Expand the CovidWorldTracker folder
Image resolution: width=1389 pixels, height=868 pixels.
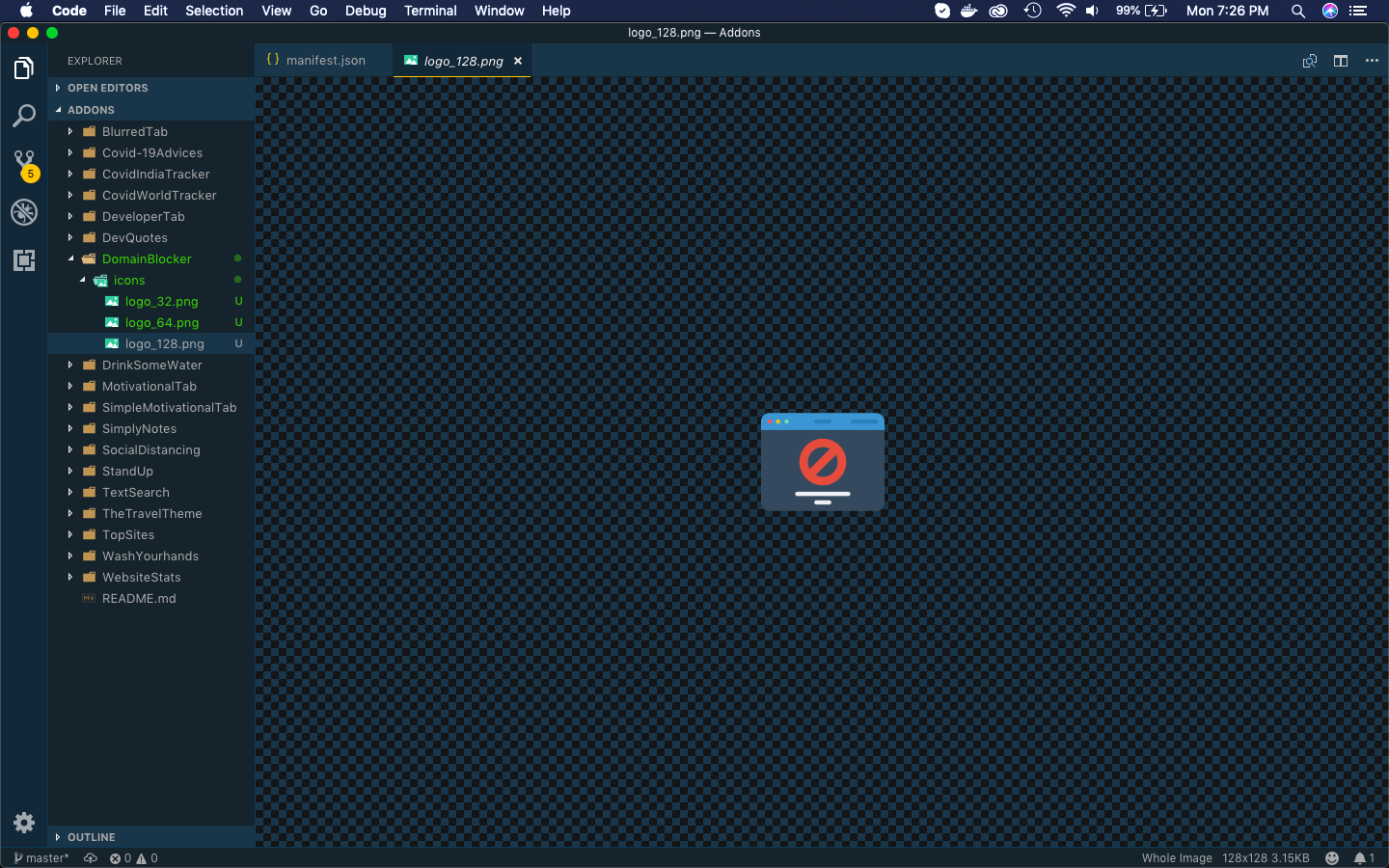point(151,196)
